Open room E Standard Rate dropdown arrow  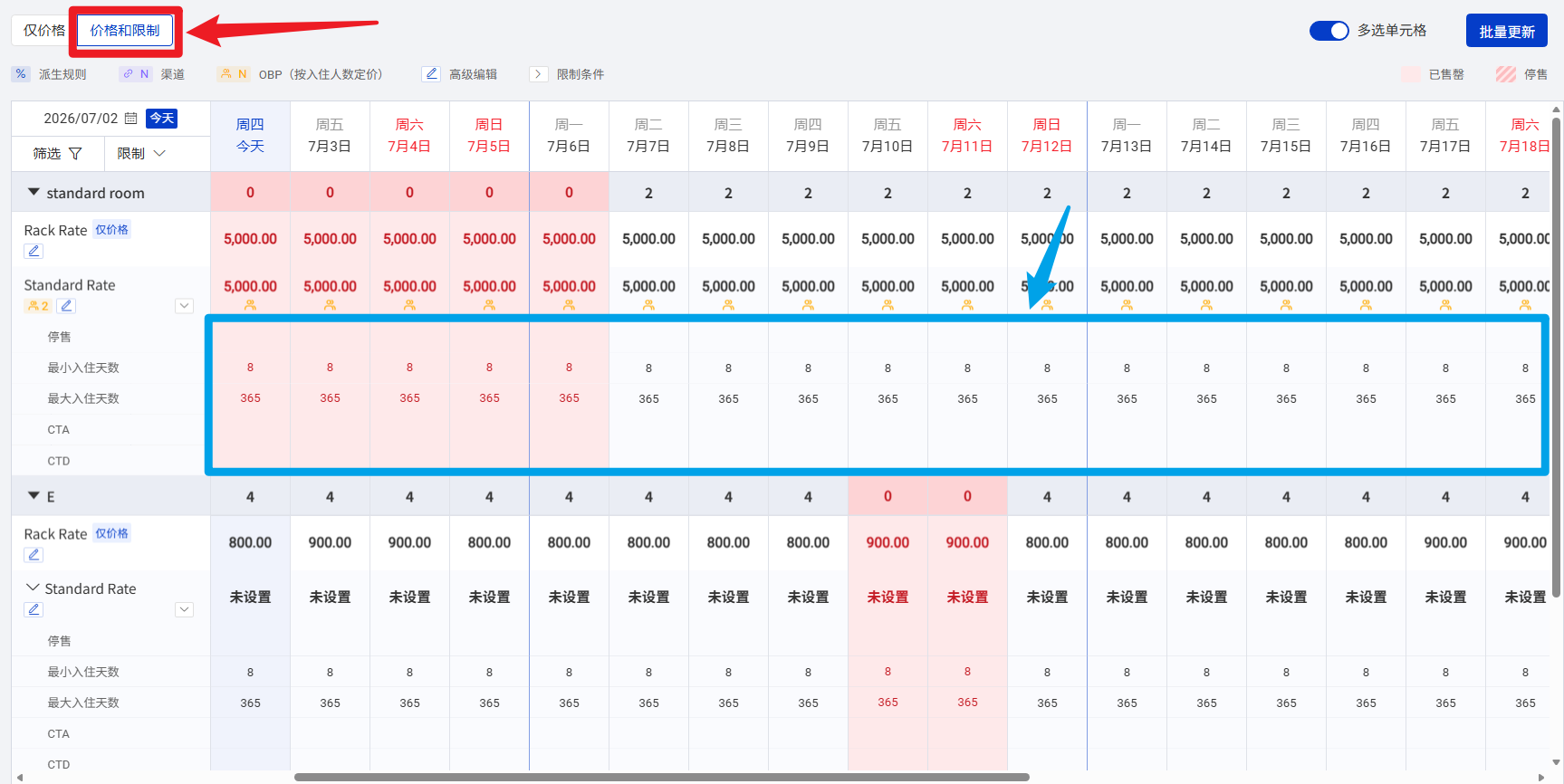(x=185, y=609)
